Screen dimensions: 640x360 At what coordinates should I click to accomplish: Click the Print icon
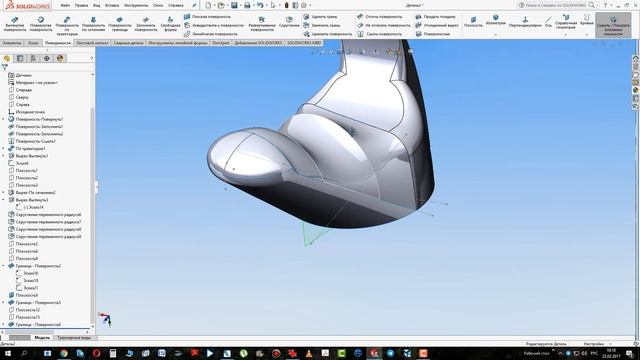tap(247, 5)
